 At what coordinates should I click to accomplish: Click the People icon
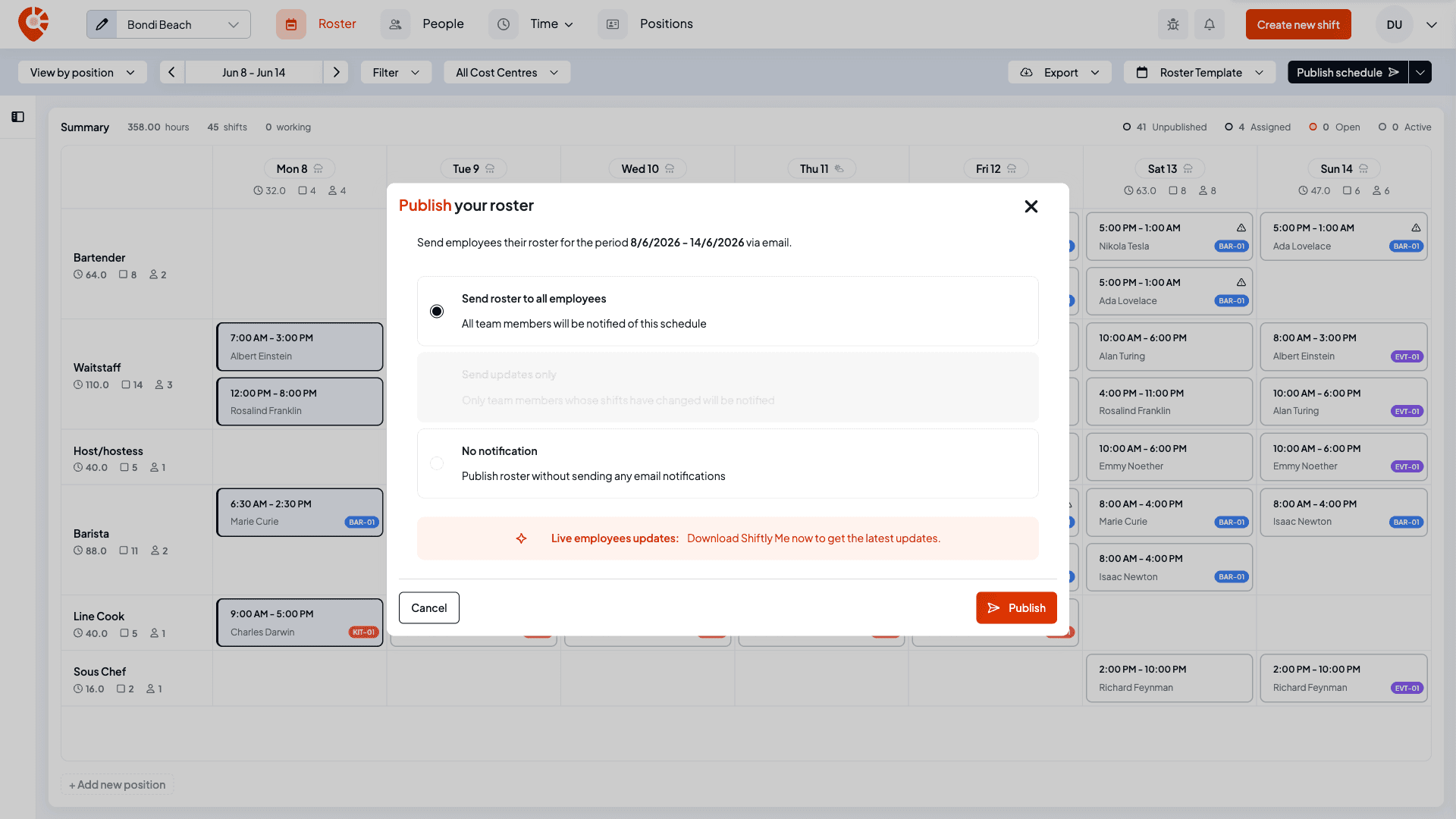click(x=395, y=24)
